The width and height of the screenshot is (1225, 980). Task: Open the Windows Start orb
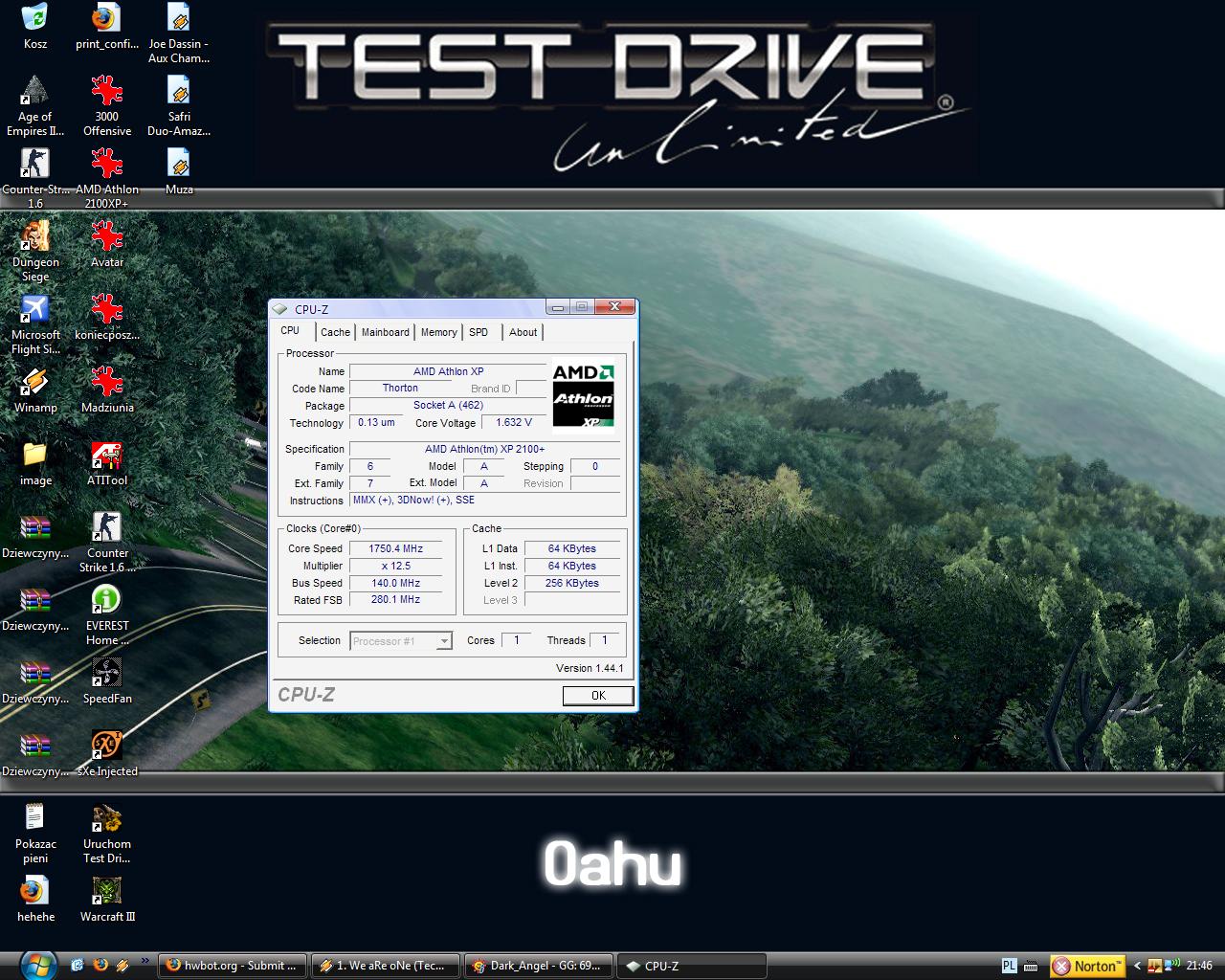pyautogui.click(x=37, y=964)
